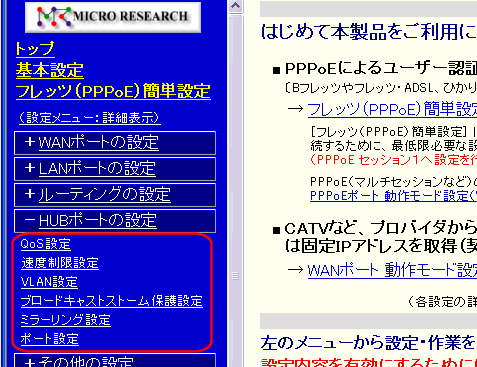The height and width of the screenshot is (367, 477).
Task: Open PPPoEポート 動作モード設定 link
Action: coord(393,196)
